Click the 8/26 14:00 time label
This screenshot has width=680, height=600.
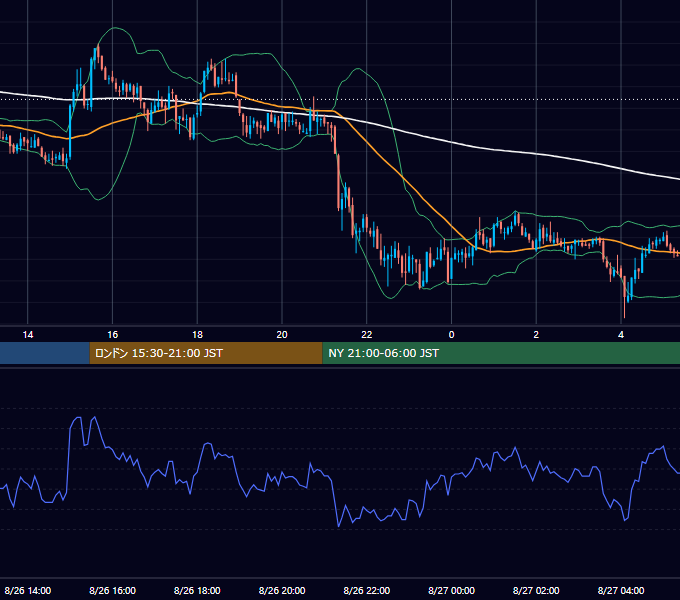click(x=28, y=590)
